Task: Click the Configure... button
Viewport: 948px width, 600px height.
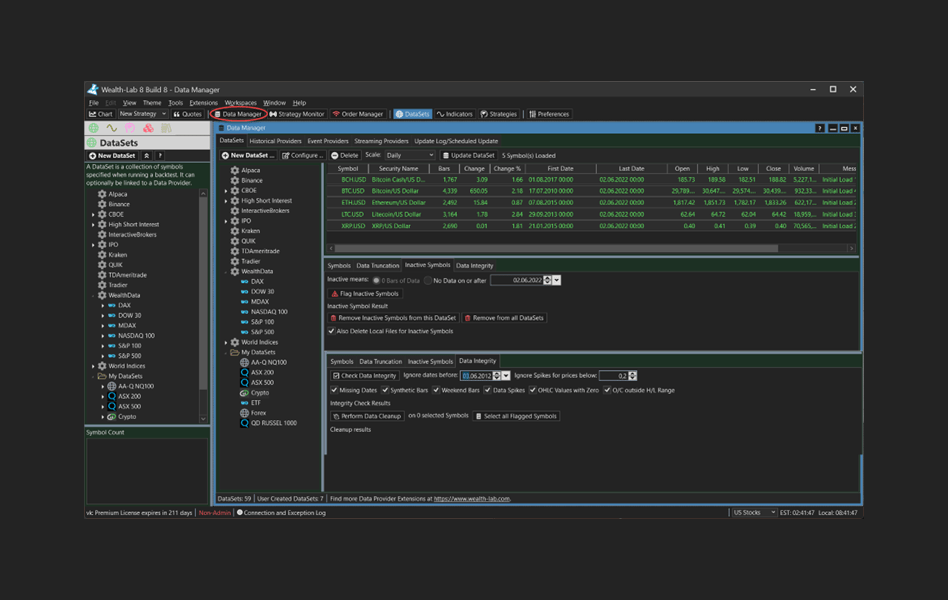Action: click(302, 155)
